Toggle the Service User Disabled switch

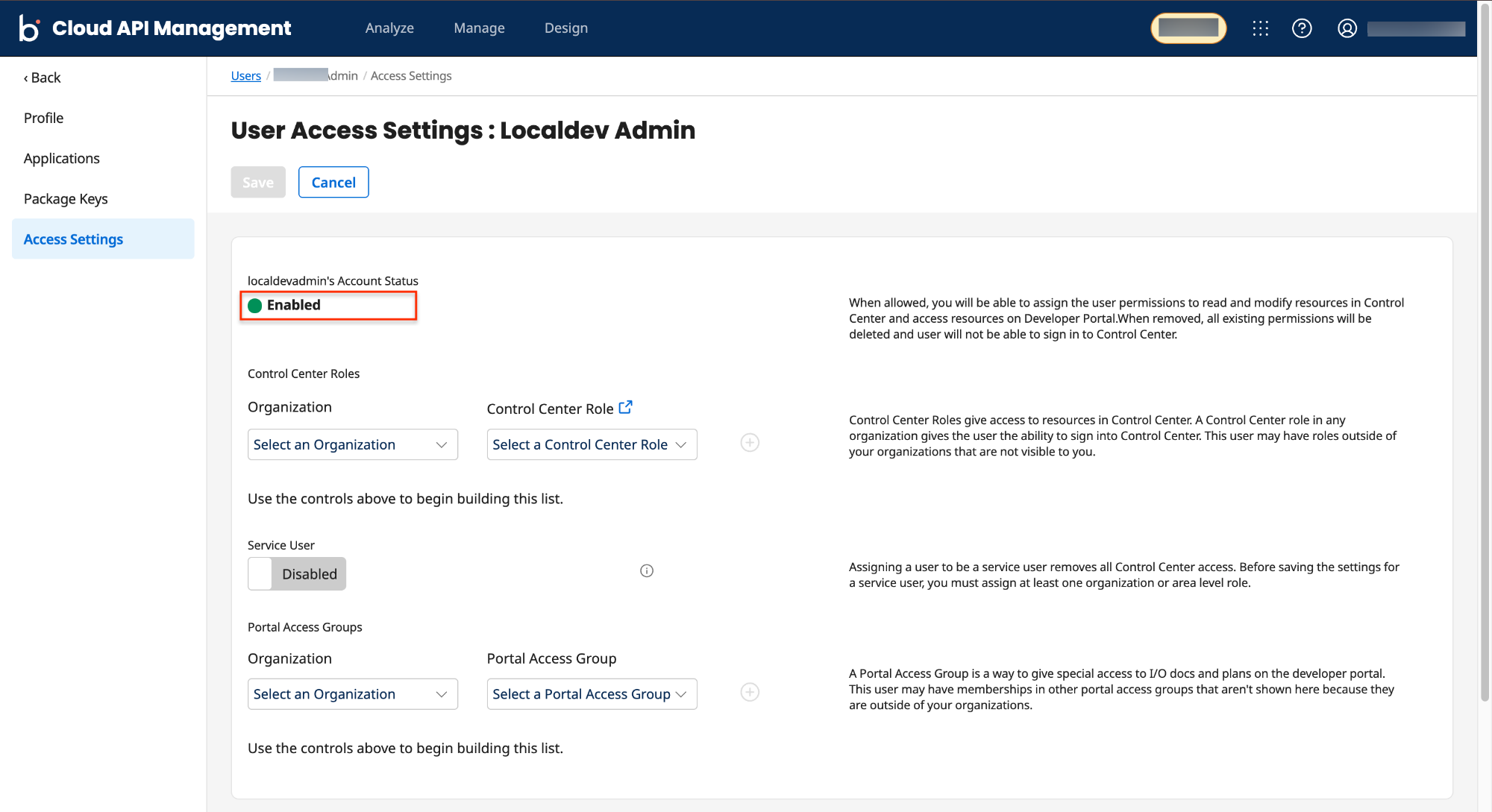[297, 574]
